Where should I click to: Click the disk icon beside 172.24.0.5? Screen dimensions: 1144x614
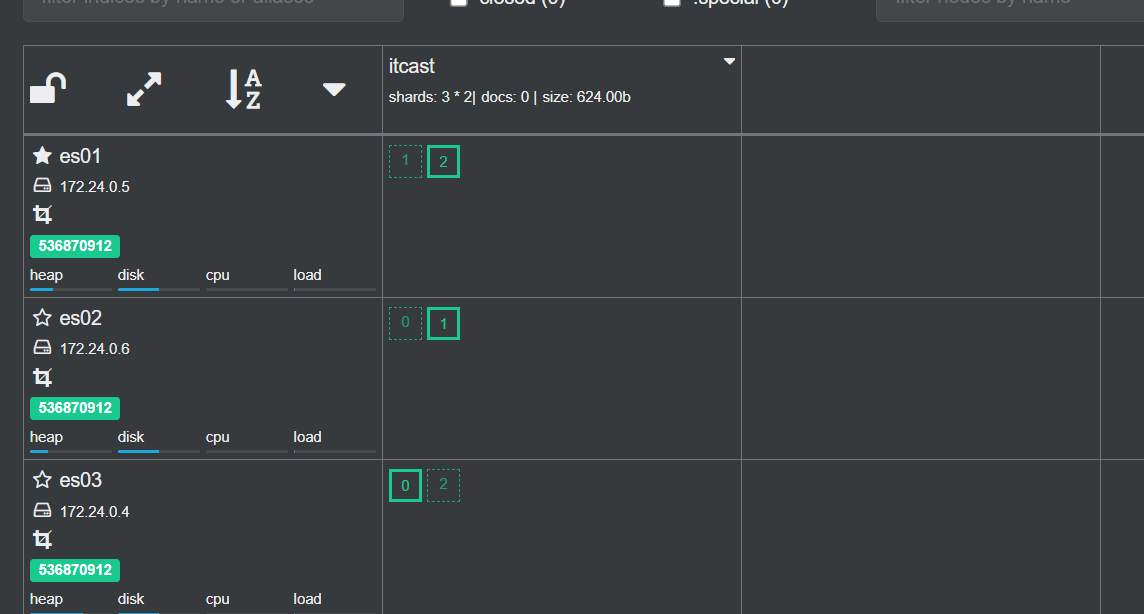click(42, 186)
